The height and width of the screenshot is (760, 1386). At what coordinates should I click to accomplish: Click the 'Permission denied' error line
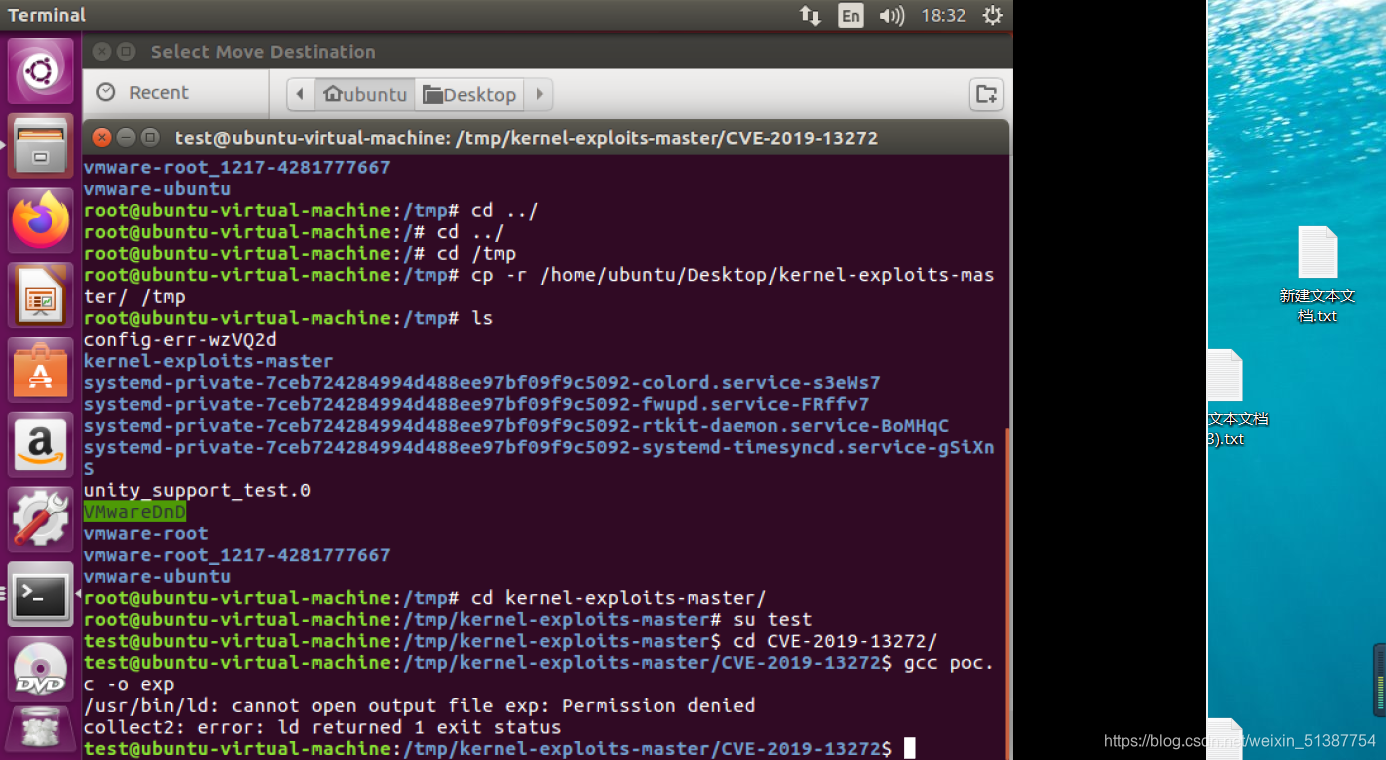(x=420, y=706)
